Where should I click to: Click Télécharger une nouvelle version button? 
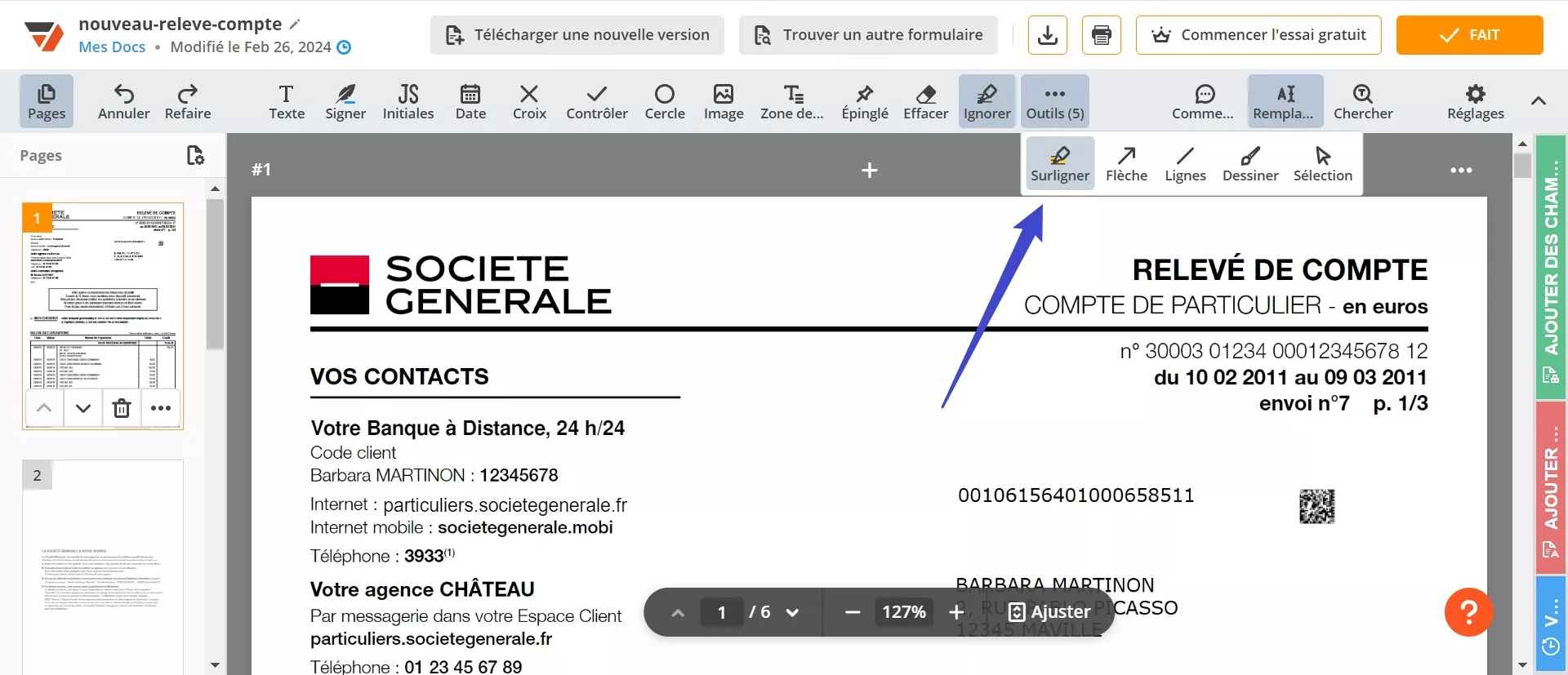coord(577,35)
